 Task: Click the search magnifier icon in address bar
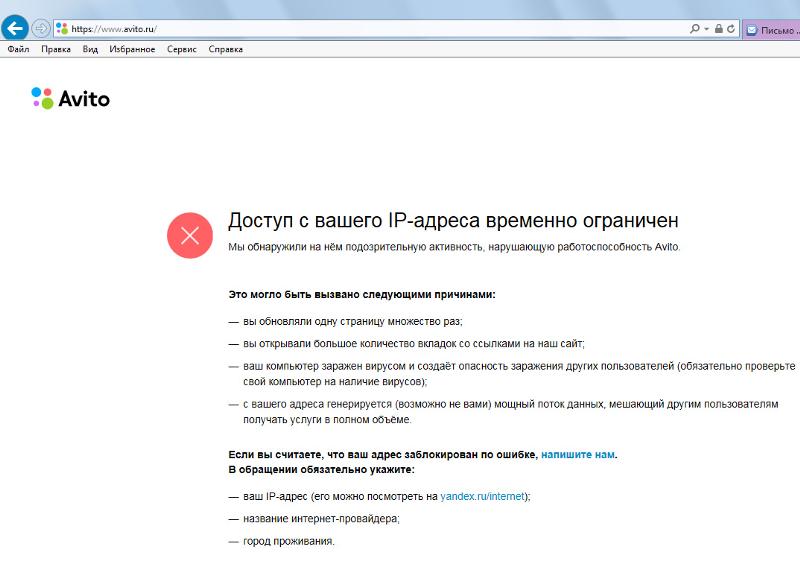(694, 29)
